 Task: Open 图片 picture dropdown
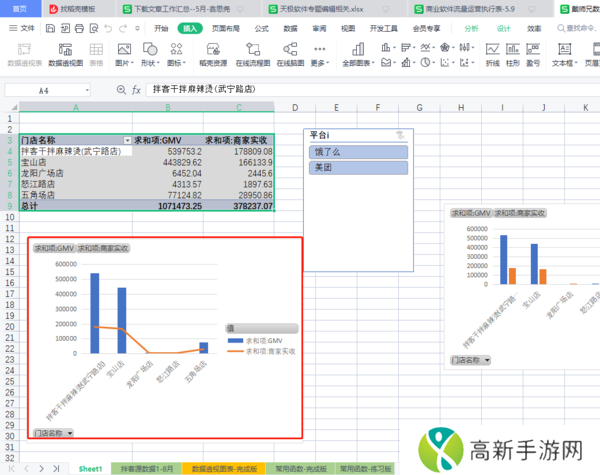pyautogui.click(x=124, y=63)
